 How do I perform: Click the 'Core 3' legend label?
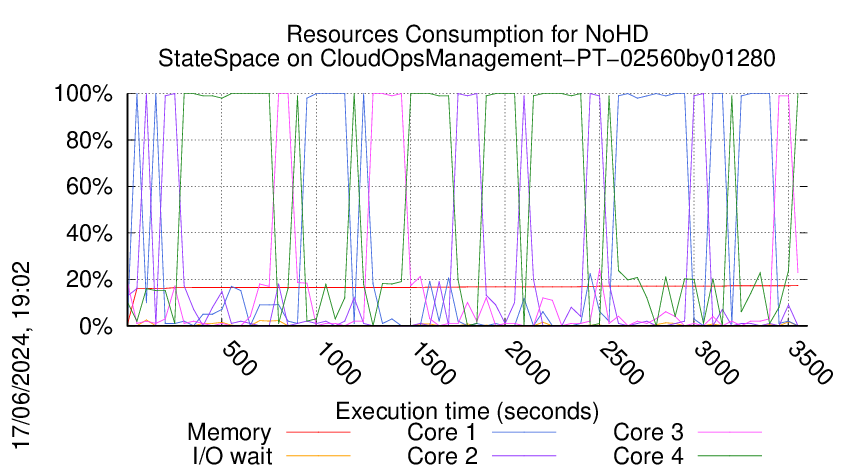coord(648,433)
